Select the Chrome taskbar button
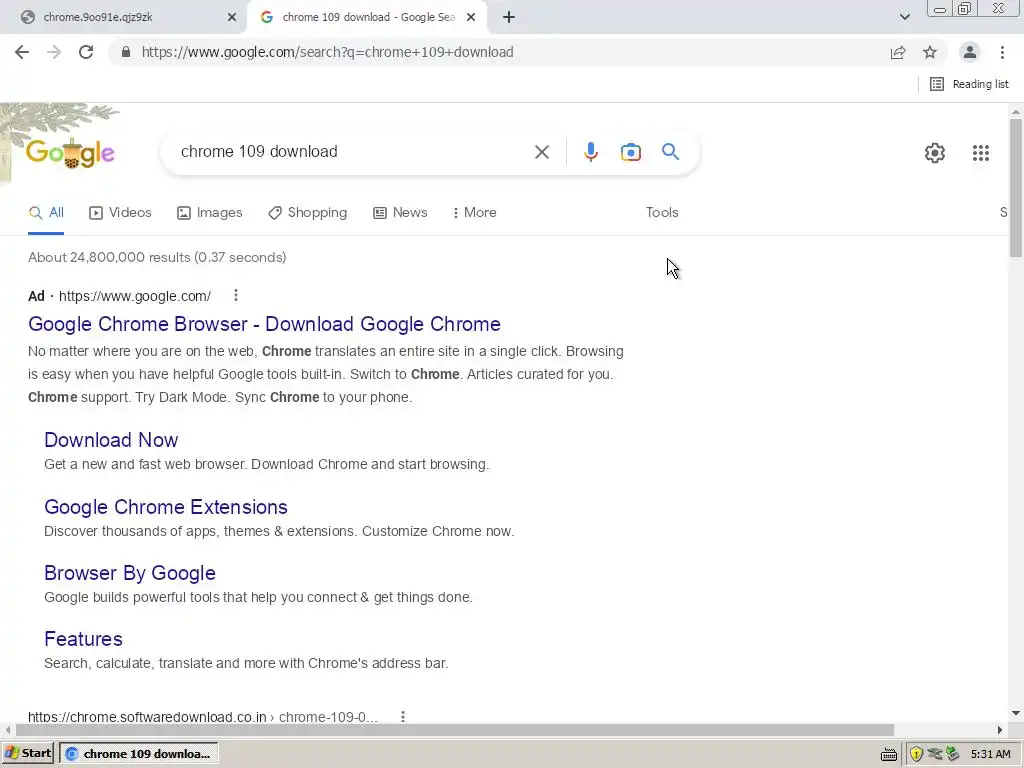 pos(139,754)
